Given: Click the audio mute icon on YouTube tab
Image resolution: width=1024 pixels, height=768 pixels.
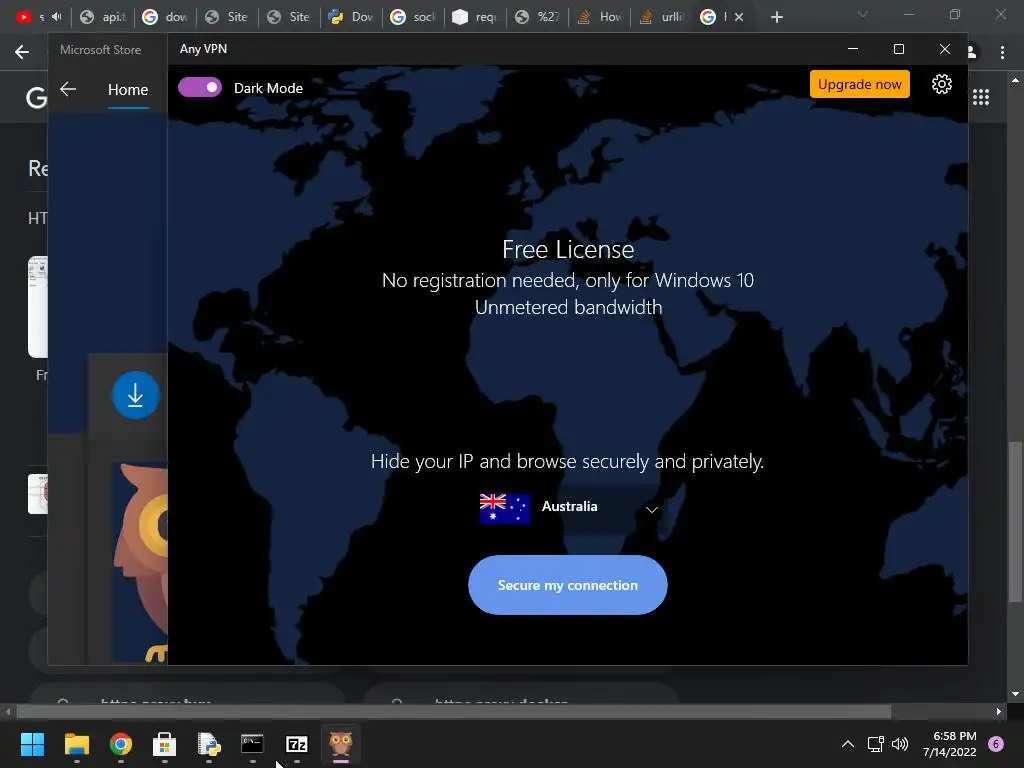Looking at the screenshot, I should (x=57, y=17).
